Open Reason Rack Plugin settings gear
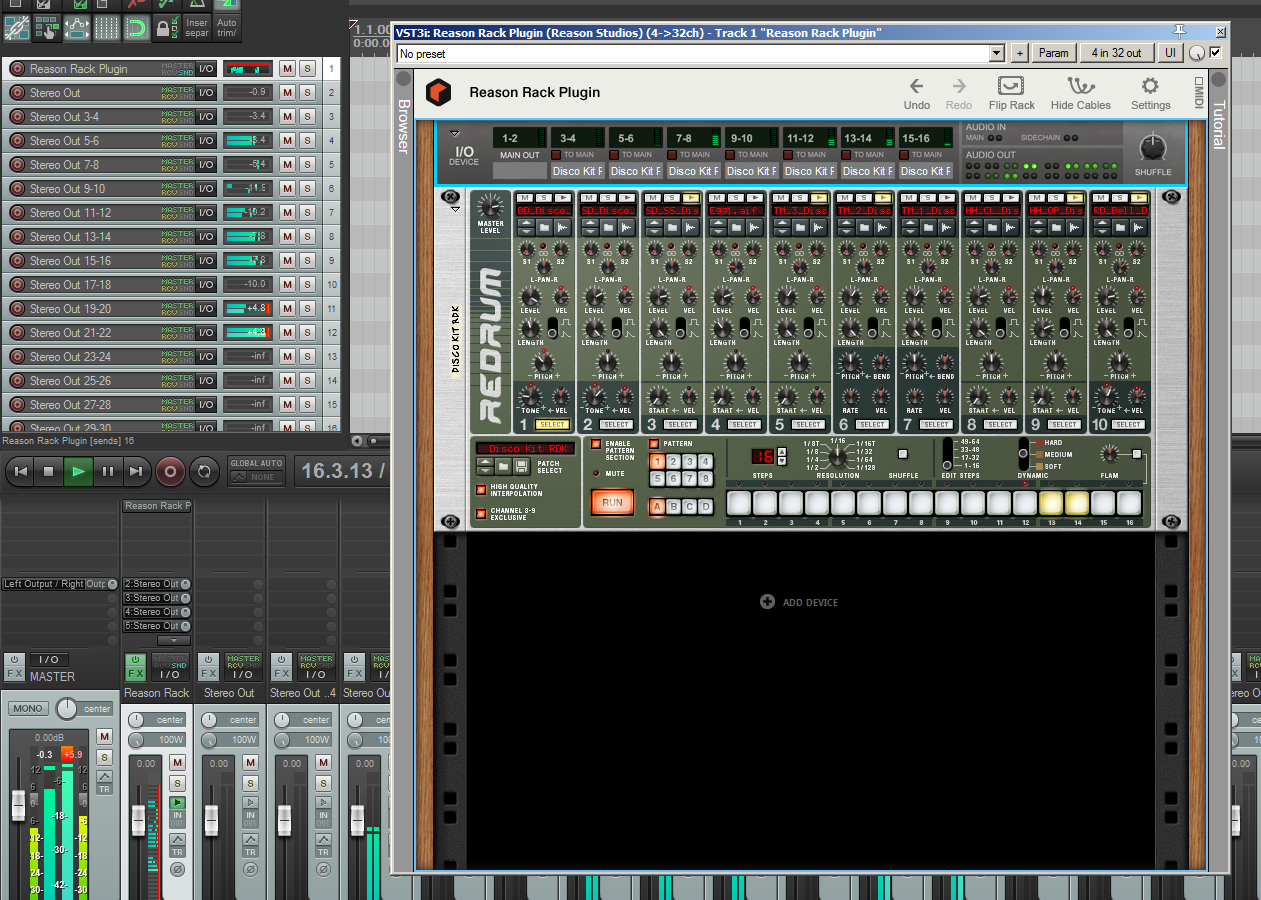The height and width of the screenshot is (900, 1261). [x=1151, y=86]
